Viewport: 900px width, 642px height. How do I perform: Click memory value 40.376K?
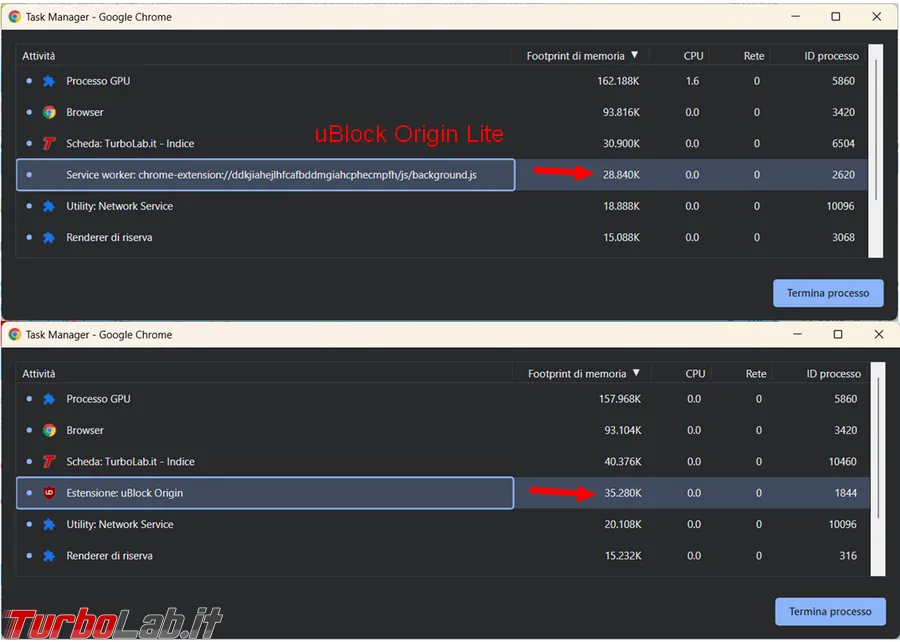tap(623, 461)
